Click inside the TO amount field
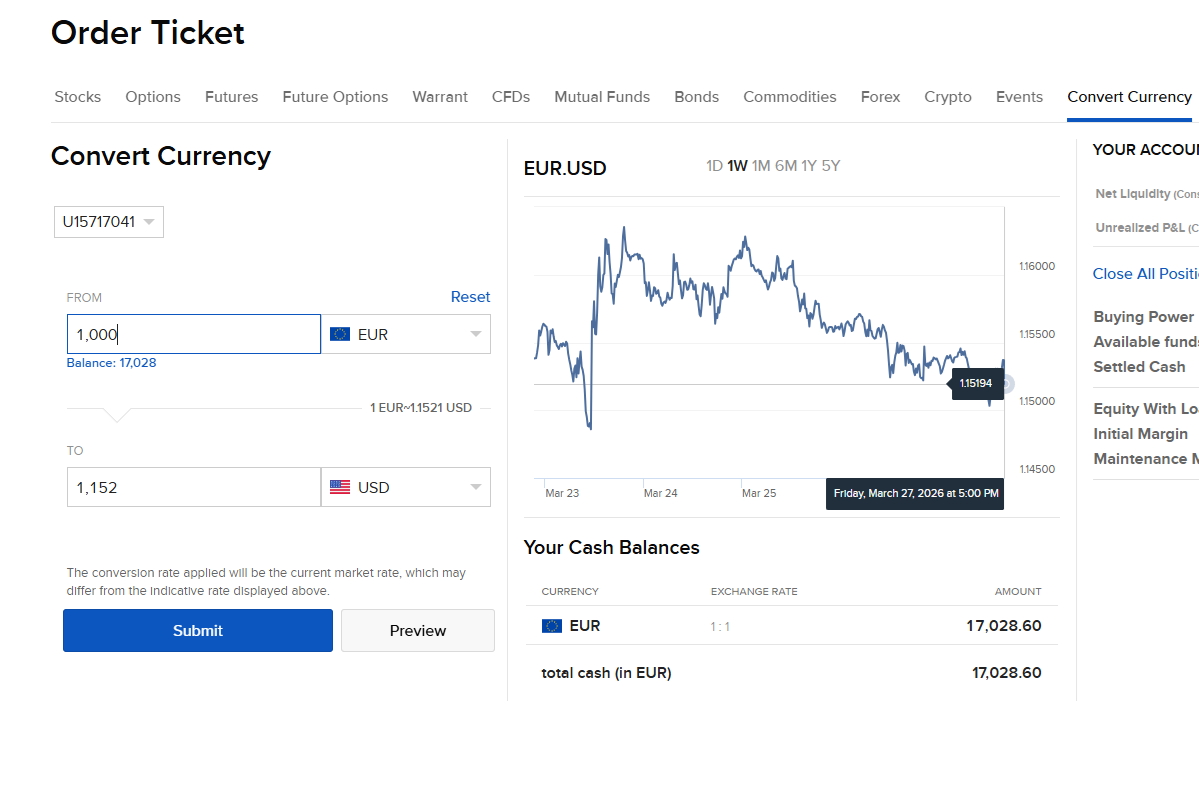 pyautogui.click(x=193, y=487)
